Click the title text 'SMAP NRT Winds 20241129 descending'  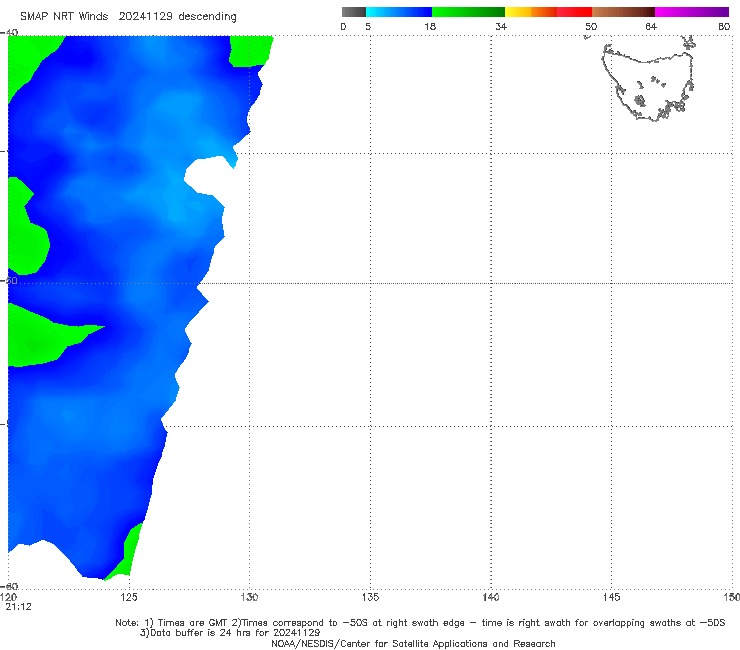pyautogui.click(x=128, y=17)
